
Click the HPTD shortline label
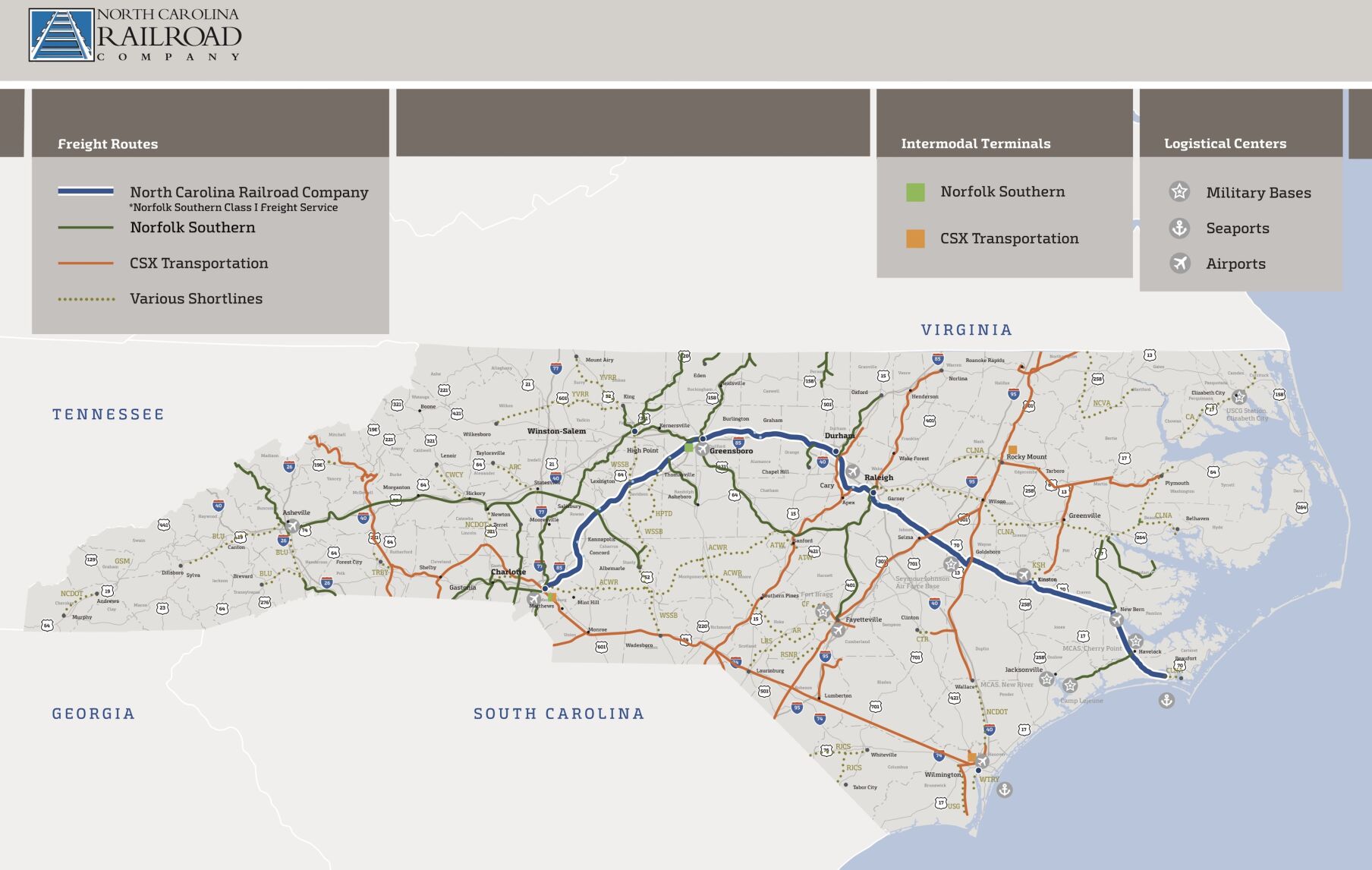click(664, 514)
